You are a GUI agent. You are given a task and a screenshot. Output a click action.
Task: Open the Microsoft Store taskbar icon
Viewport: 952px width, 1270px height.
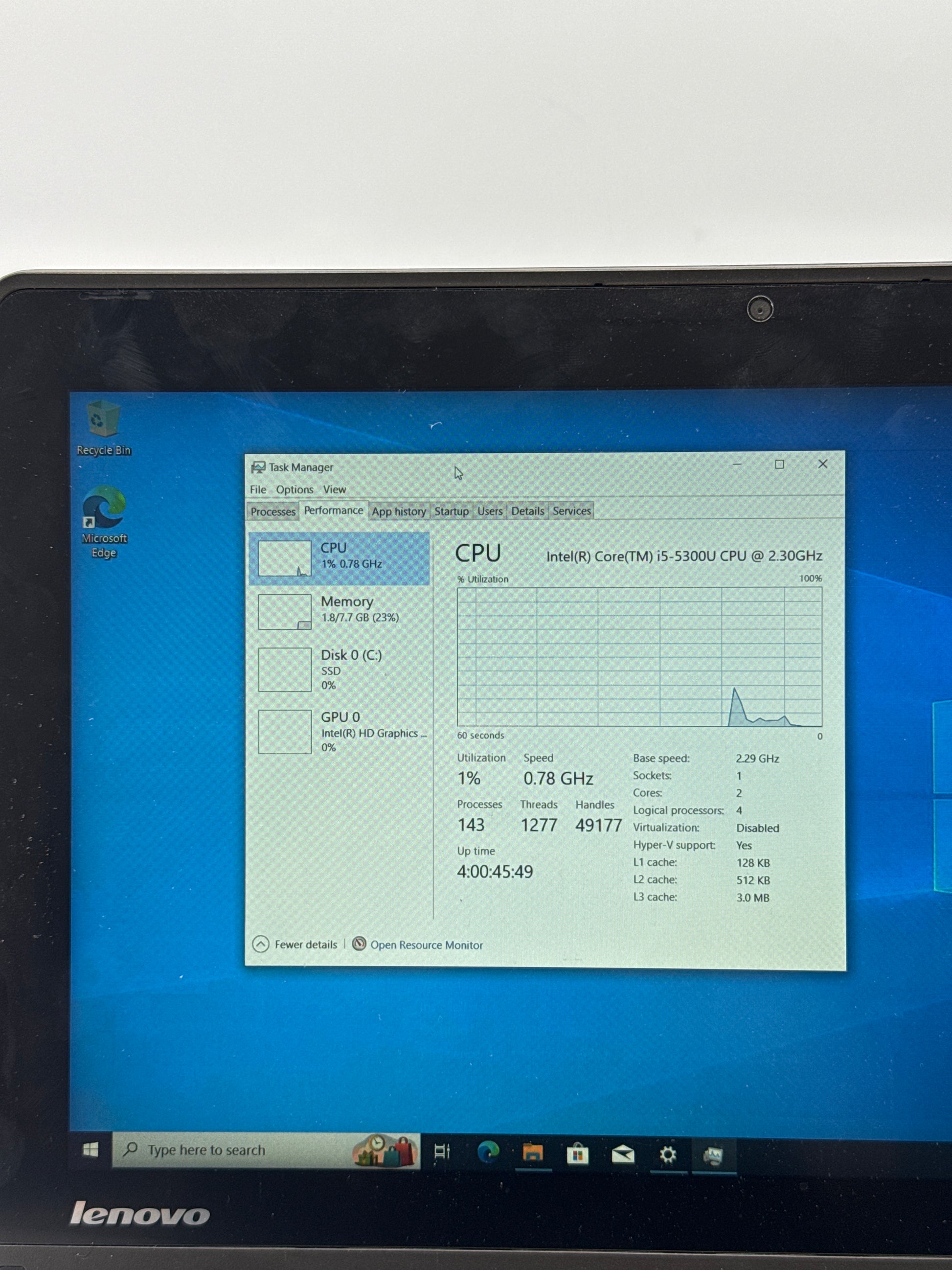tap(577, 1154)
